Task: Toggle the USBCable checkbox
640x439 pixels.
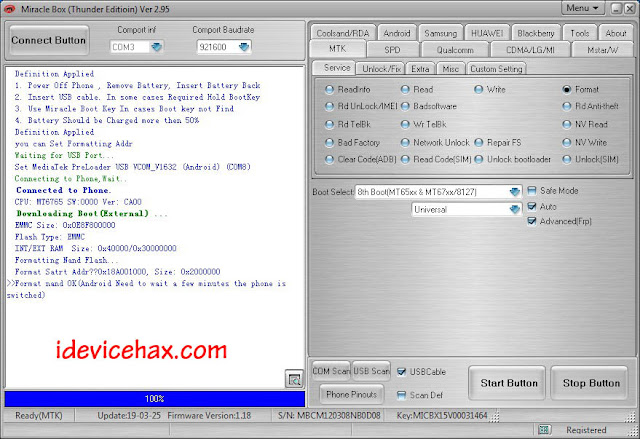Action: [x=402, y=372]
